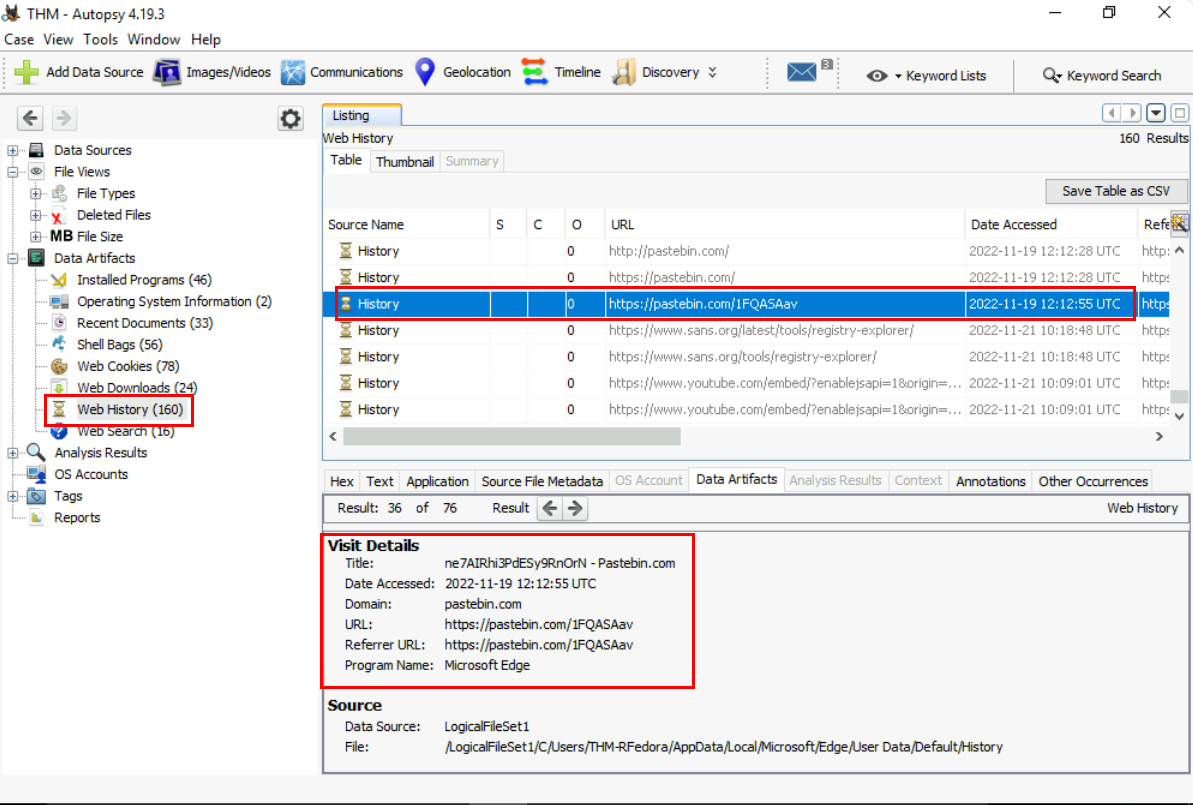Click the Keyword Search button

[x=1102, y=76]
